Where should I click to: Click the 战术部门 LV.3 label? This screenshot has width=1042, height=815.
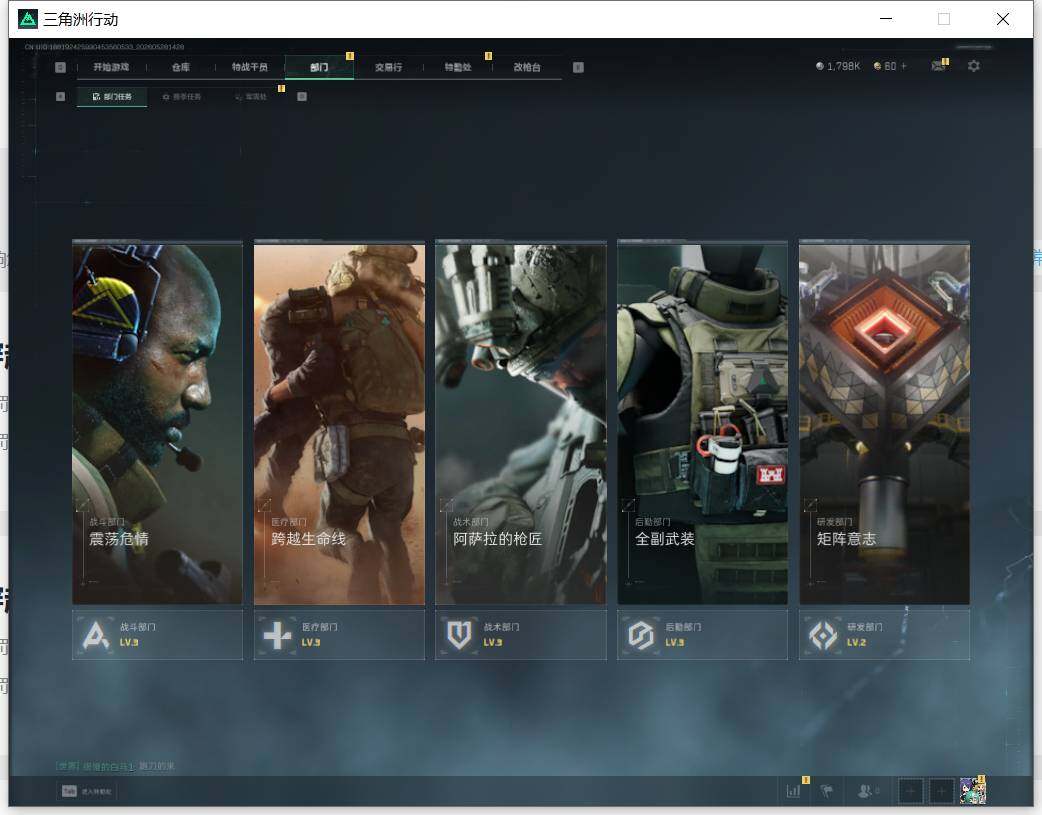(x=492, y=643)
